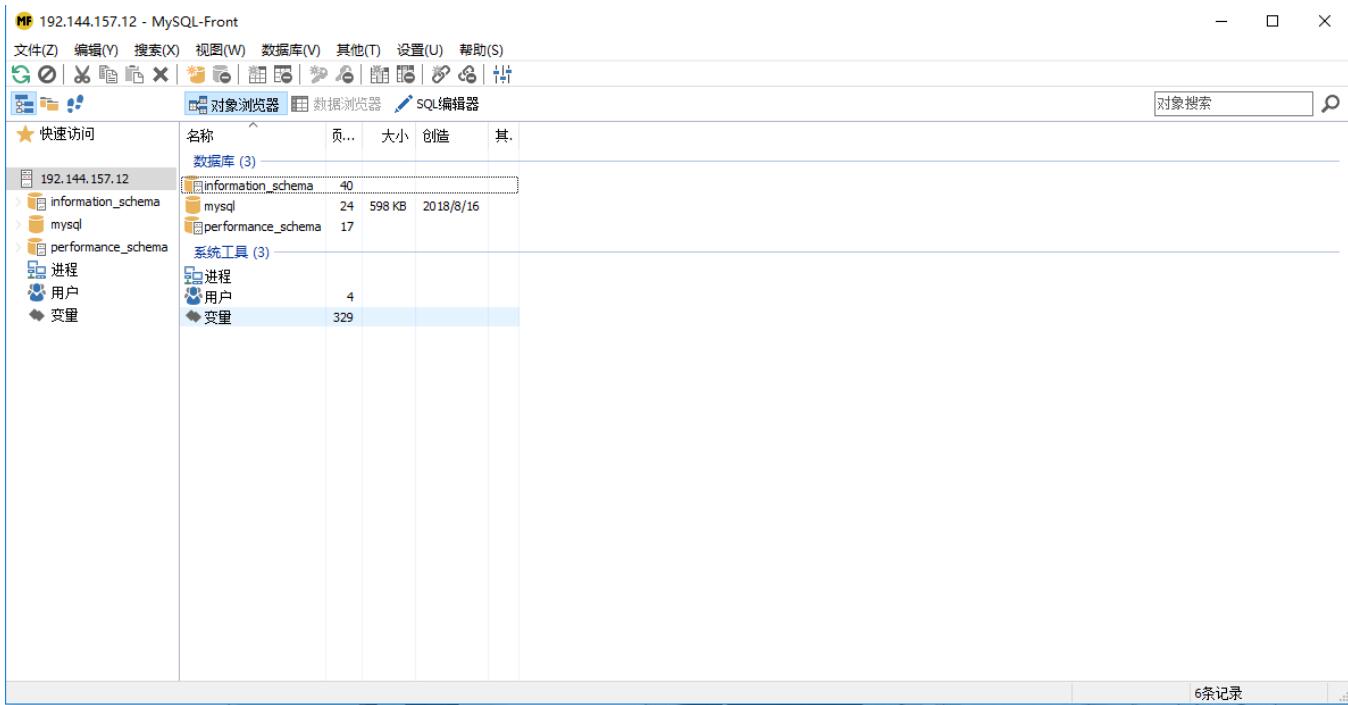Sort list by 创造 column header

(x=452, y=138)
